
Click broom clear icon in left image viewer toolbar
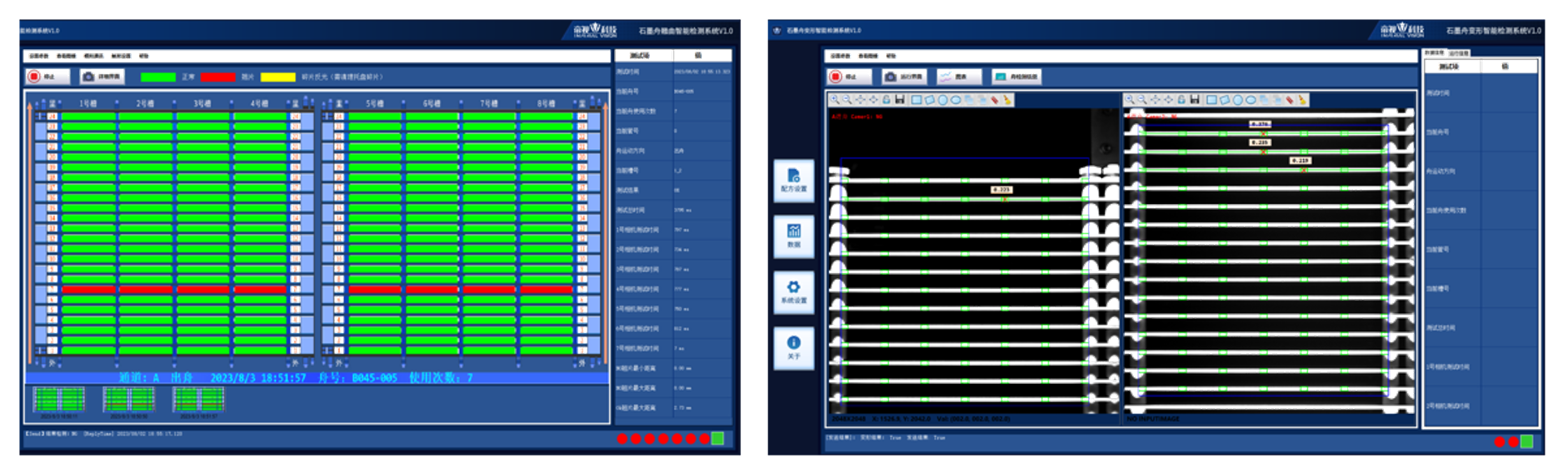1006,100
